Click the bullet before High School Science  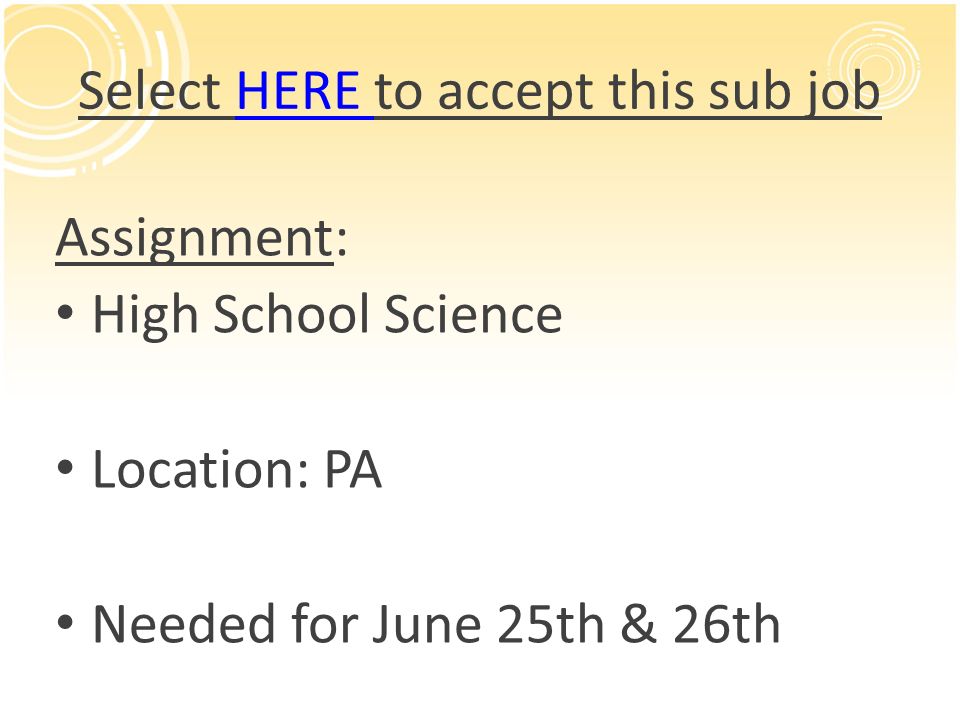tap(65, 313)
